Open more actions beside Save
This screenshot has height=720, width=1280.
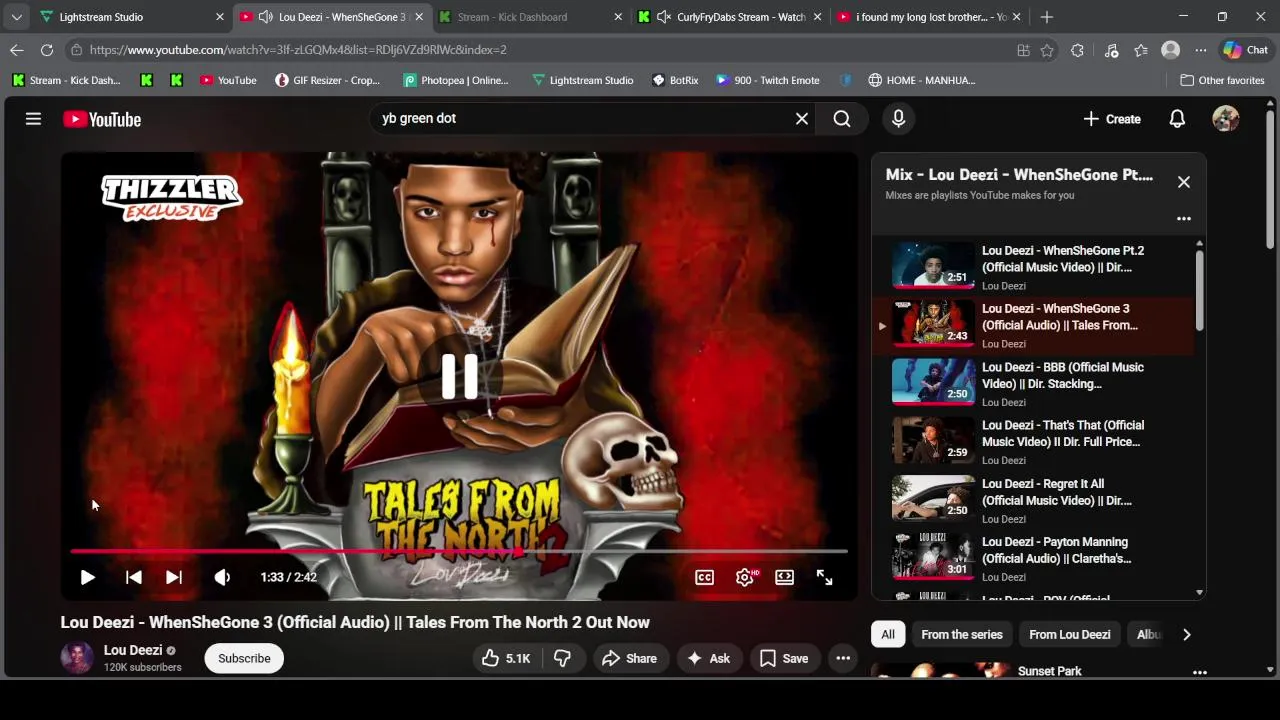click(x=843, y=658)
